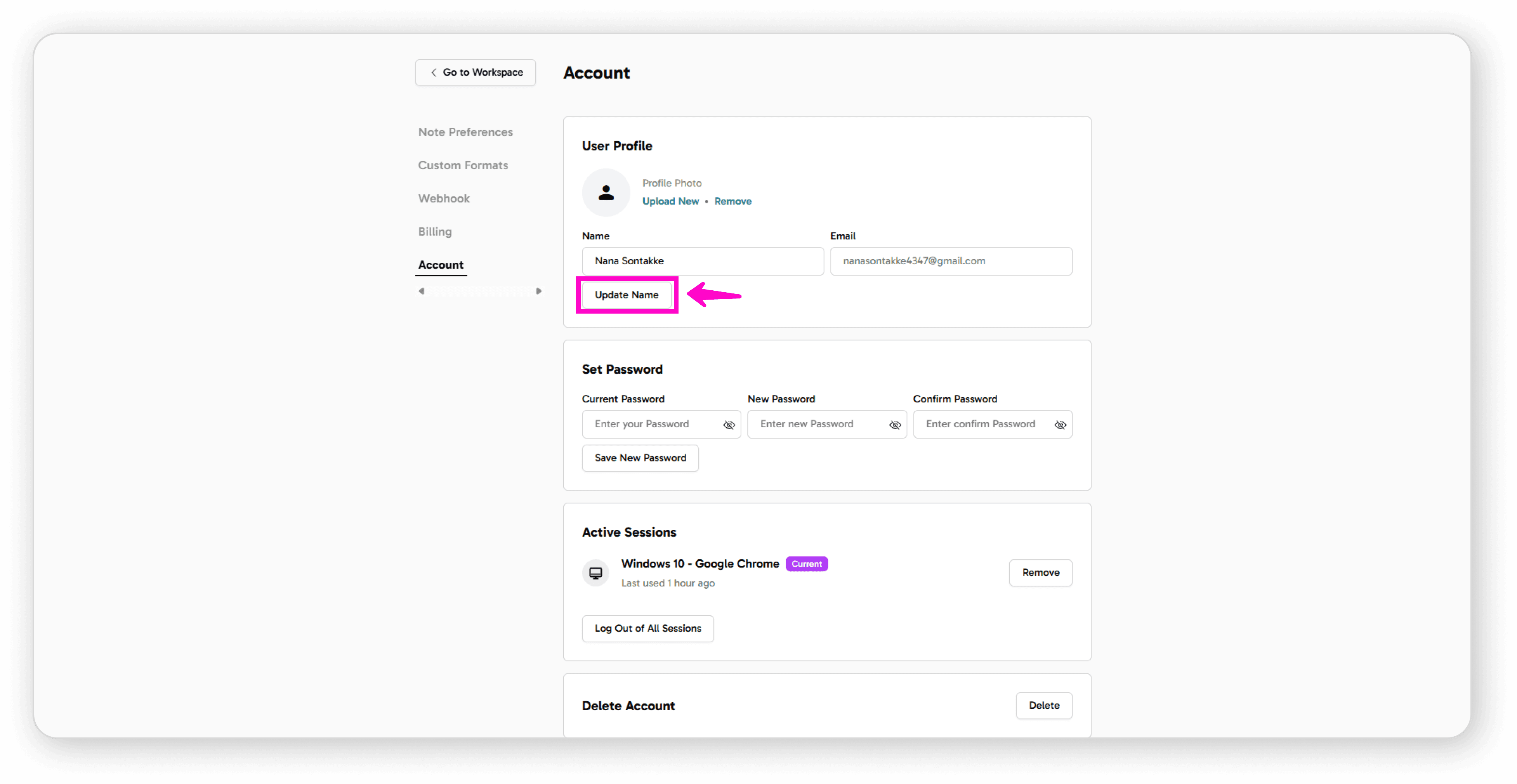Reveal the Confirm Password field text
1517x784 pixels.
(x=1060, y=424)
